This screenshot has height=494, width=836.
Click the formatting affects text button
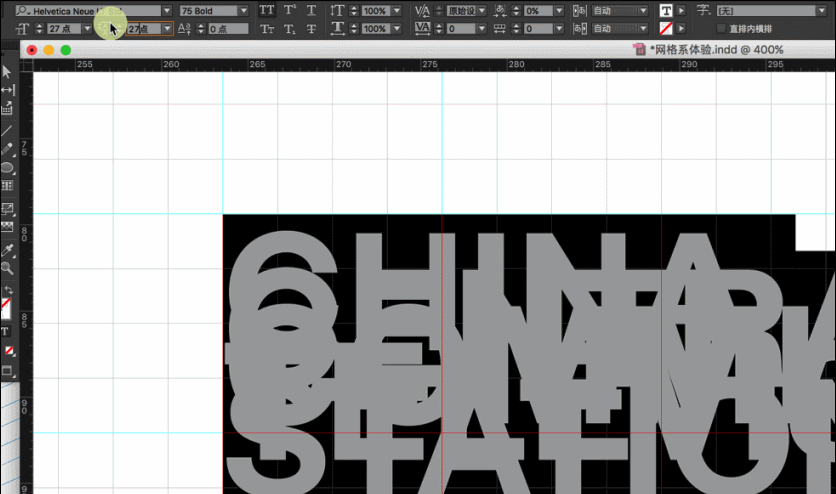point(5,331)
